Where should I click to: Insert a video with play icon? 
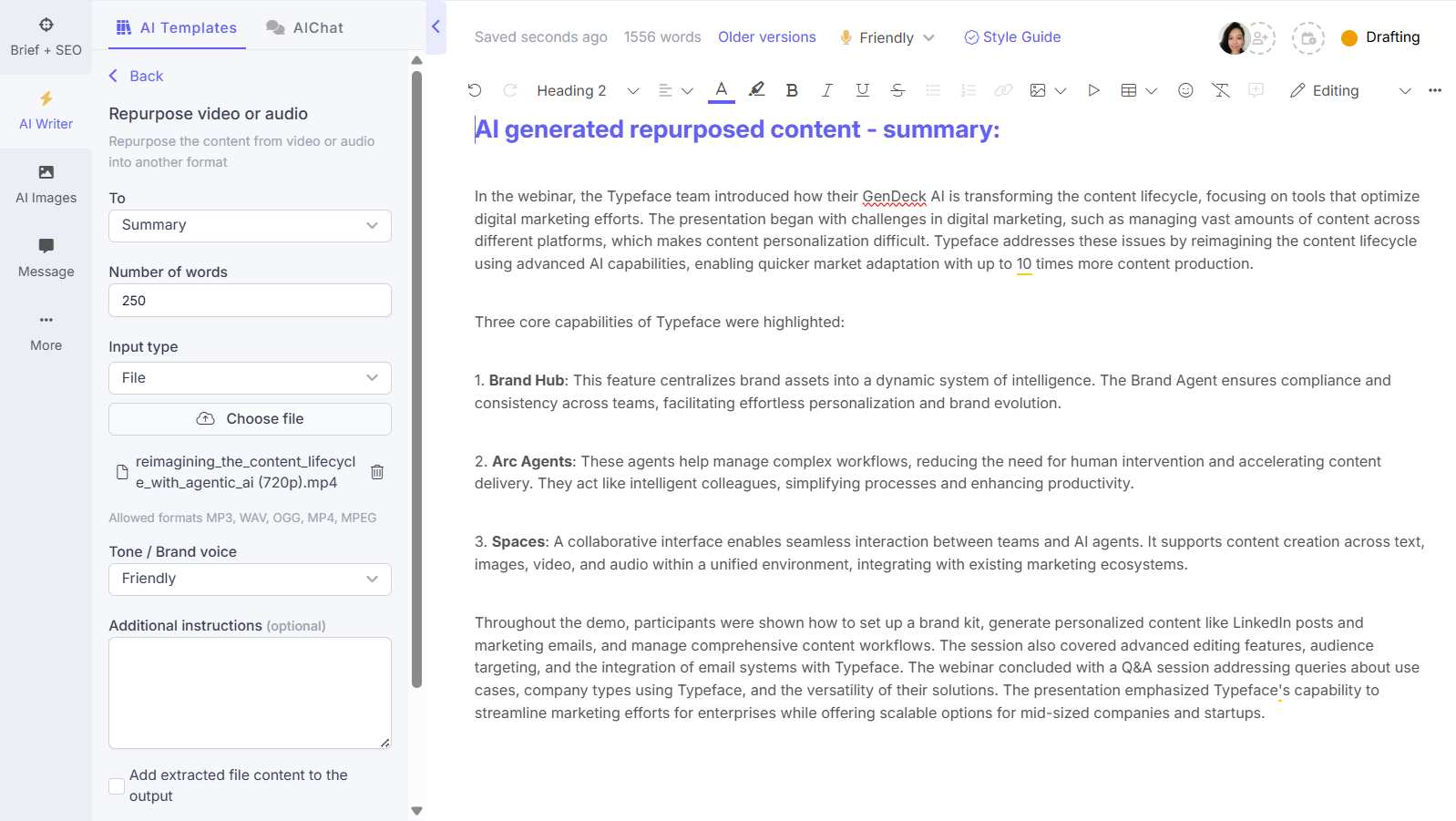[1094, 90]
